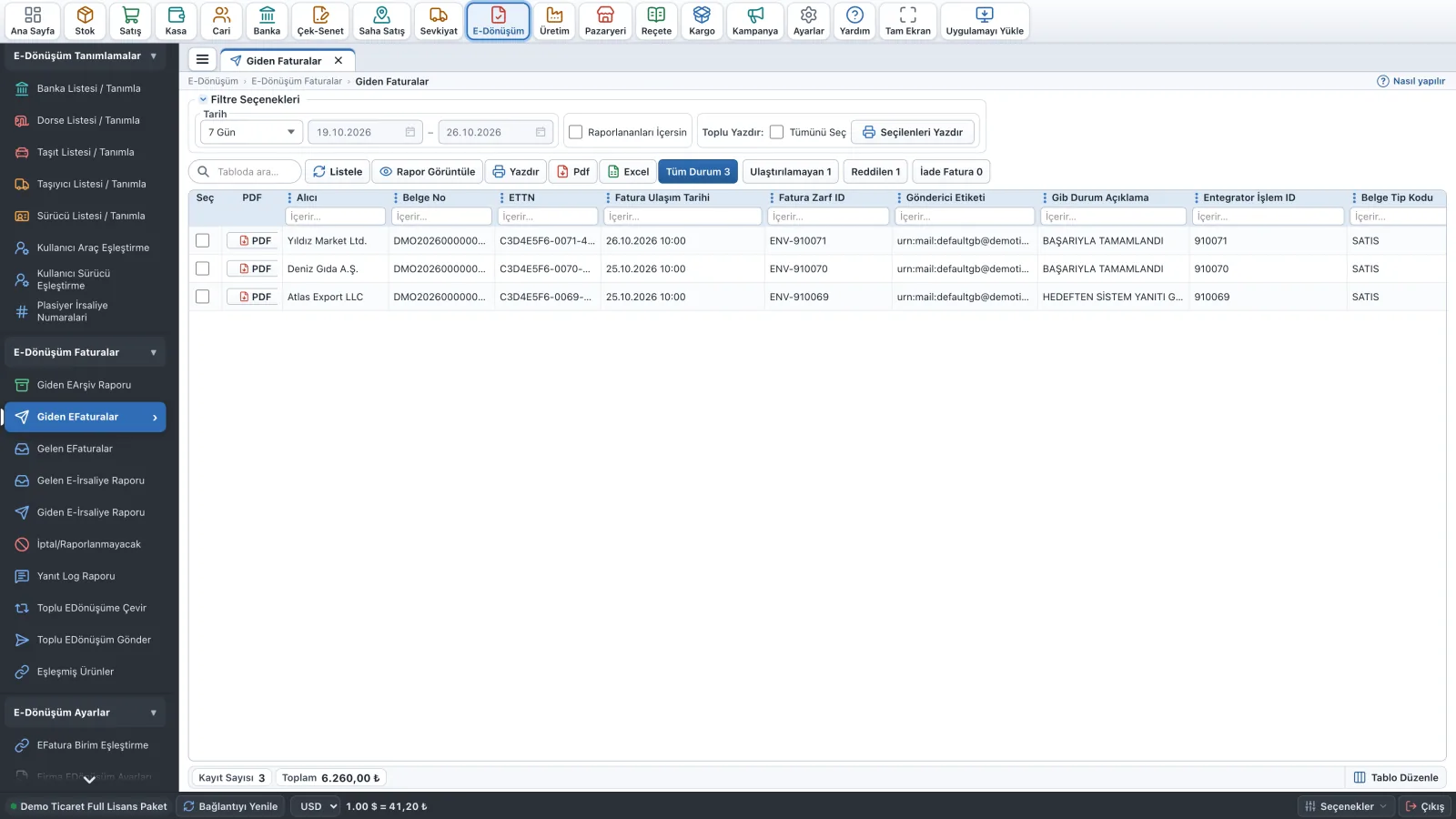Select the Atlas Export LLC row checkbox

202,297
